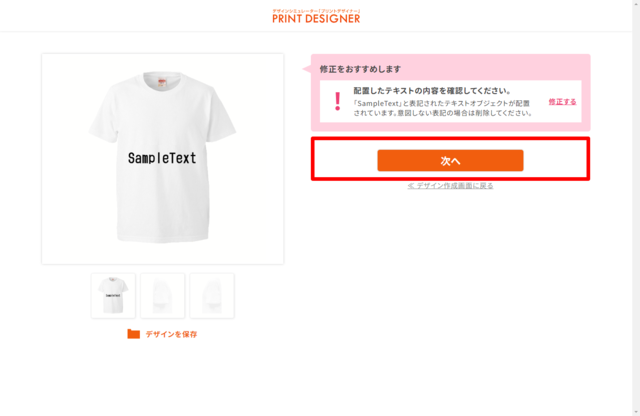The image size is (640, 416).
Task: Click the 修正をおすすめします heading
Action: coord(360,69)
